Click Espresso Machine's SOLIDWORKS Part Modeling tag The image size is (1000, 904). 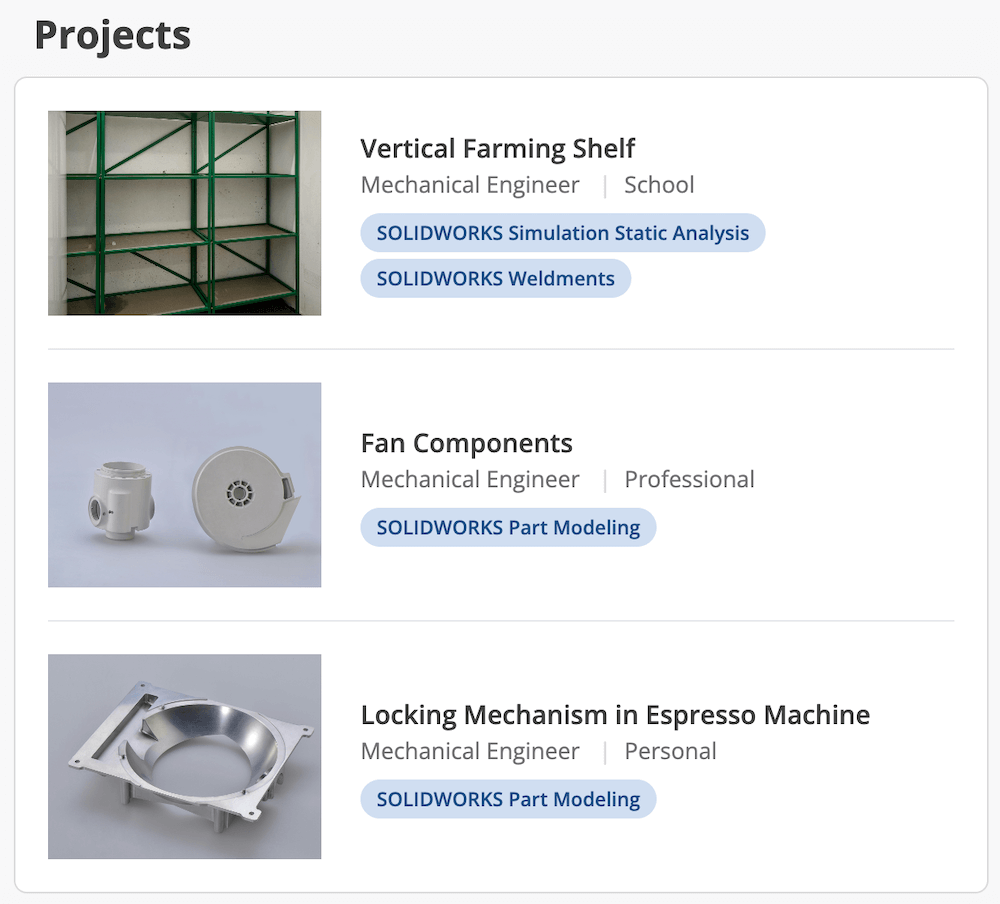(508, 799)
